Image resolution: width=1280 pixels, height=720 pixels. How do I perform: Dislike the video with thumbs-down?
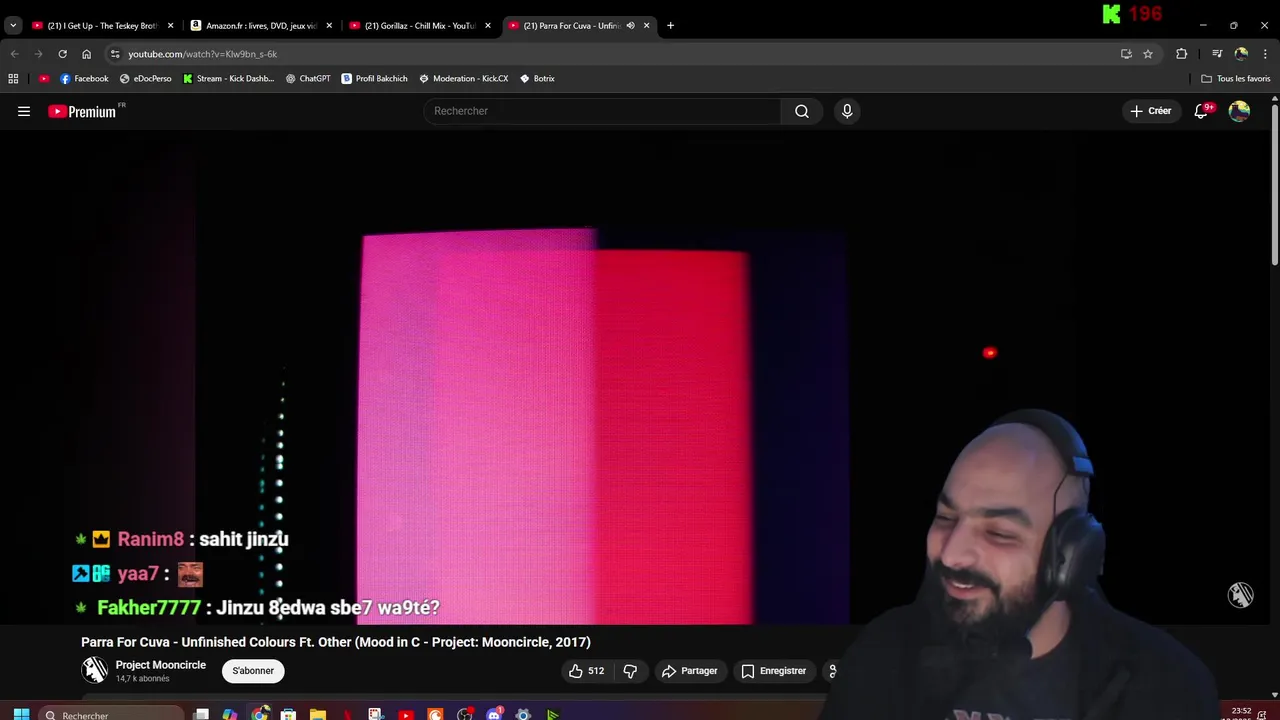(630, 671)
